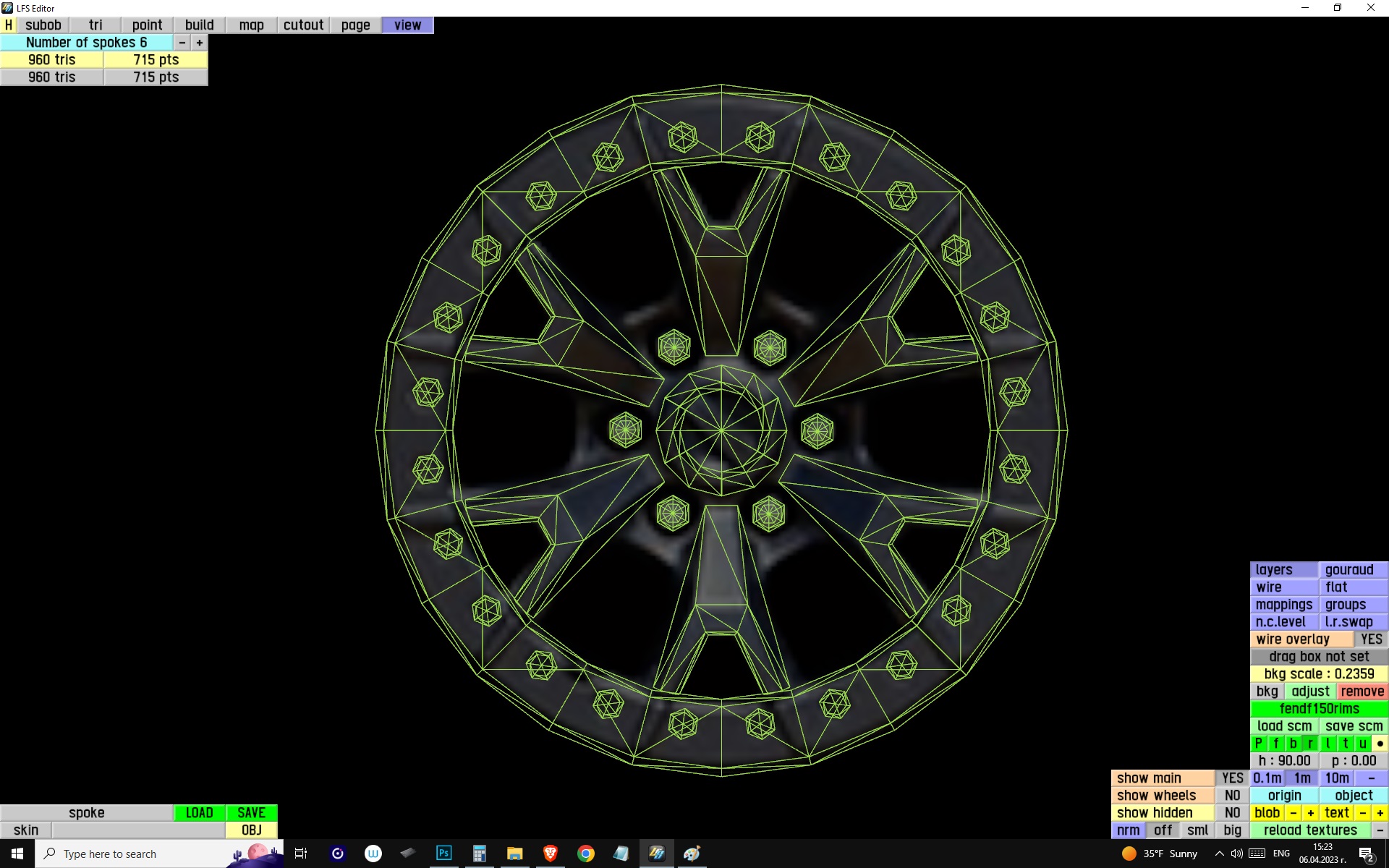
Task: Select gouraud shading mode
Action: coord(1350,570)
